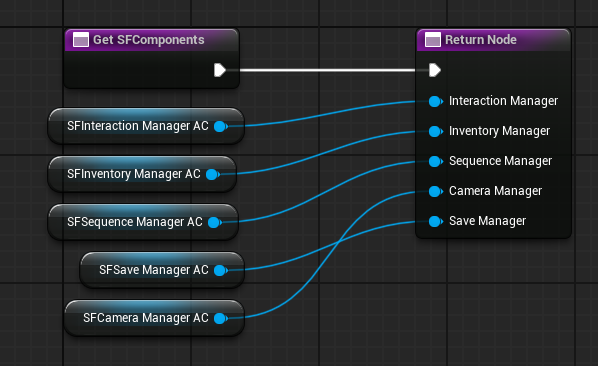The width and height of the screenshot is (598, 366).
Task: Click the white execution wire between nodes
Action: click(327, 70)
